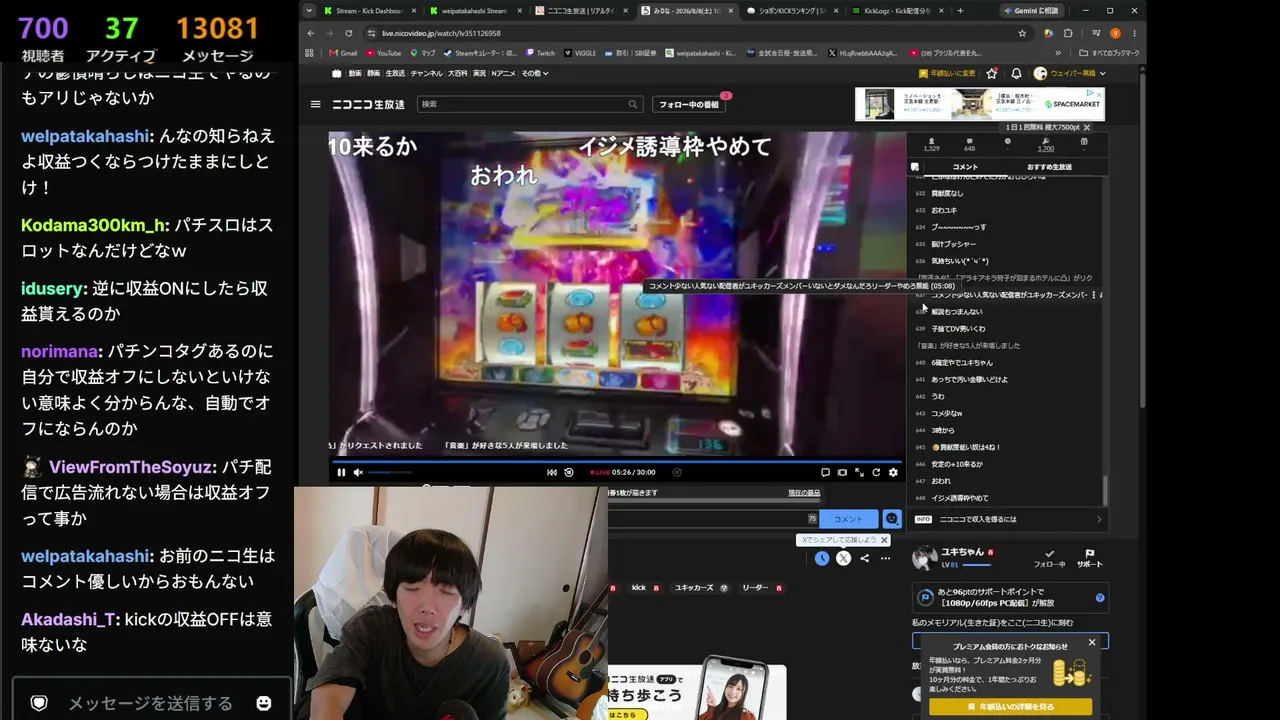The image size is (1280, 720).
Task: Open emoji picker in Kick chat
Action: point(264,703)
